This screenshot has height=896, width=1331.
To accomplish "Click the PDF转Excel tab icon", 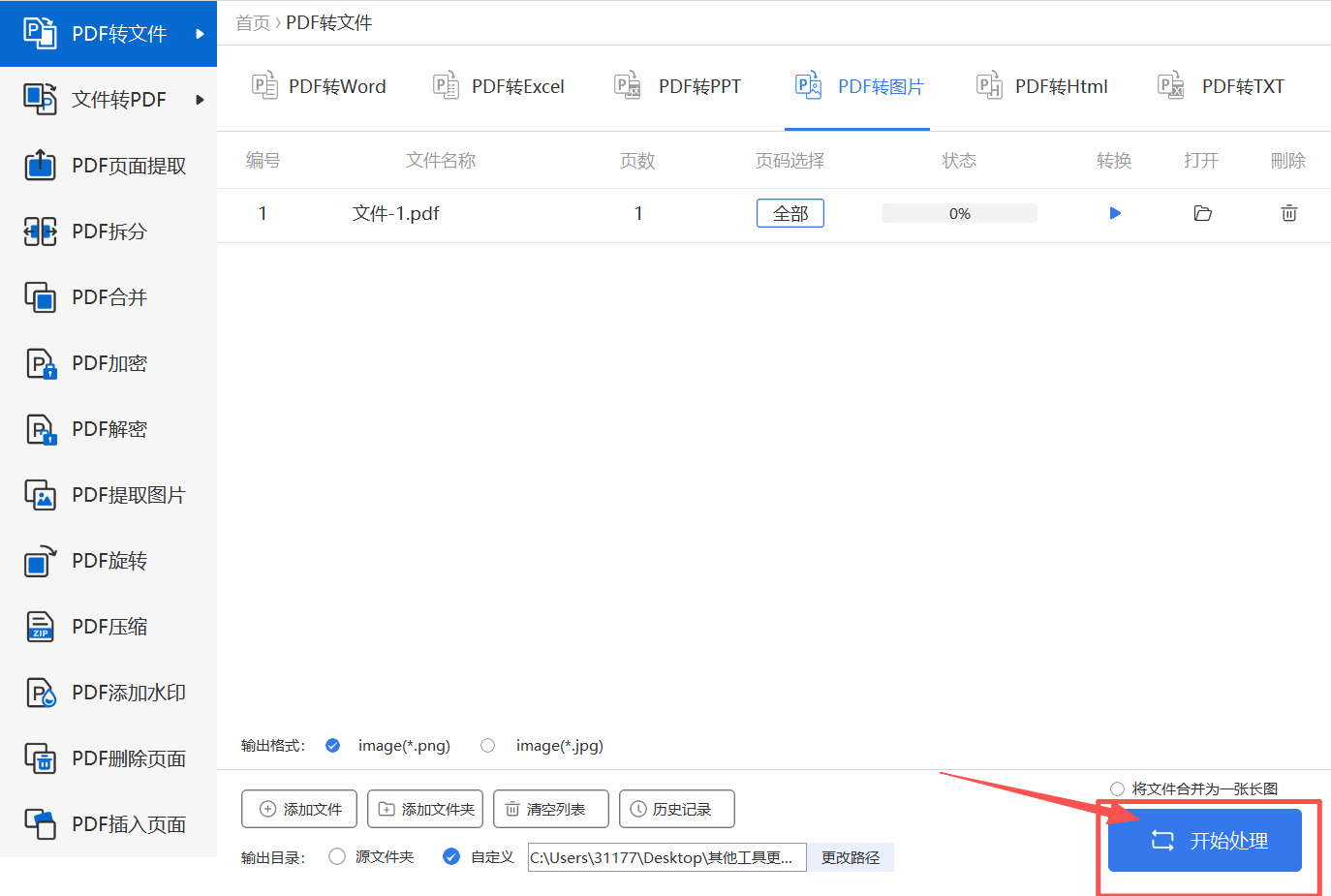I will 446,86.
